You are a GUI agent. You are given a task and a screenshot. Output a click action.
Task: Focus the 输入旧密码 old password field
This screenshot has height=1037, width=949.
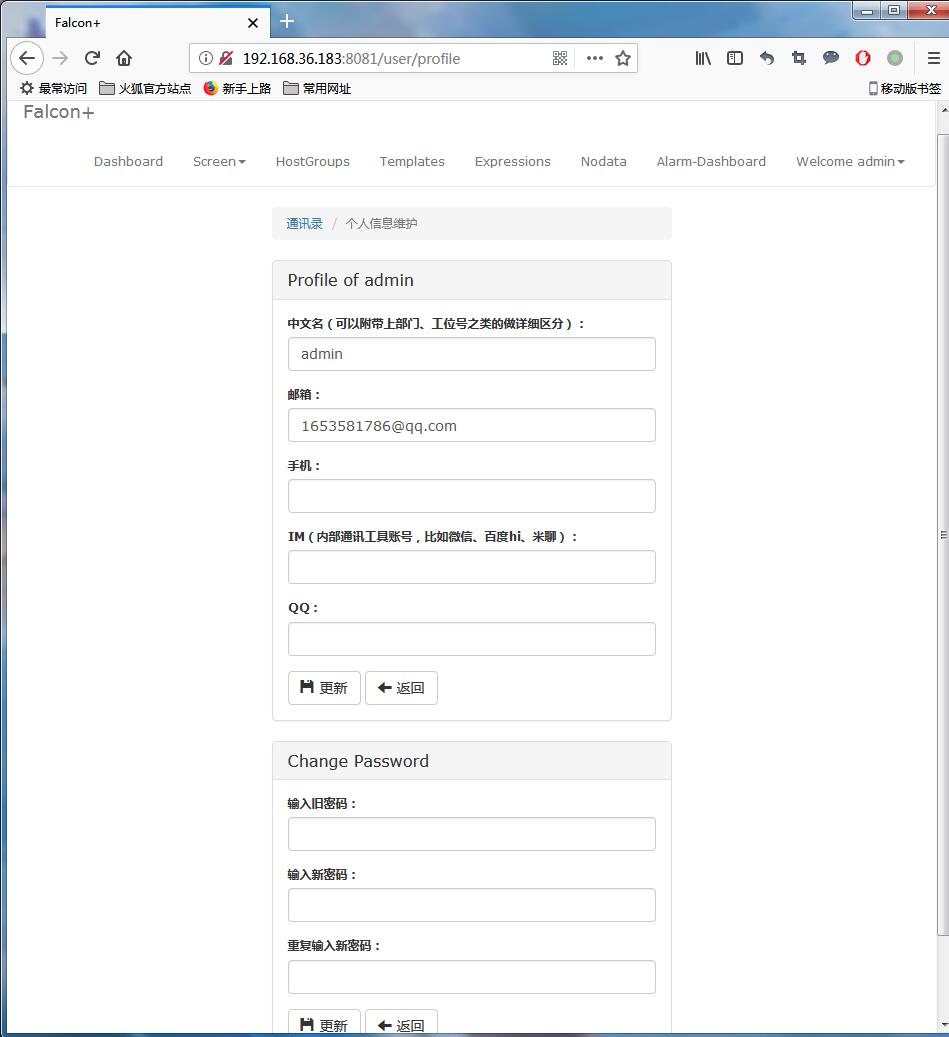pyautogui.click(x=471, y=834)
